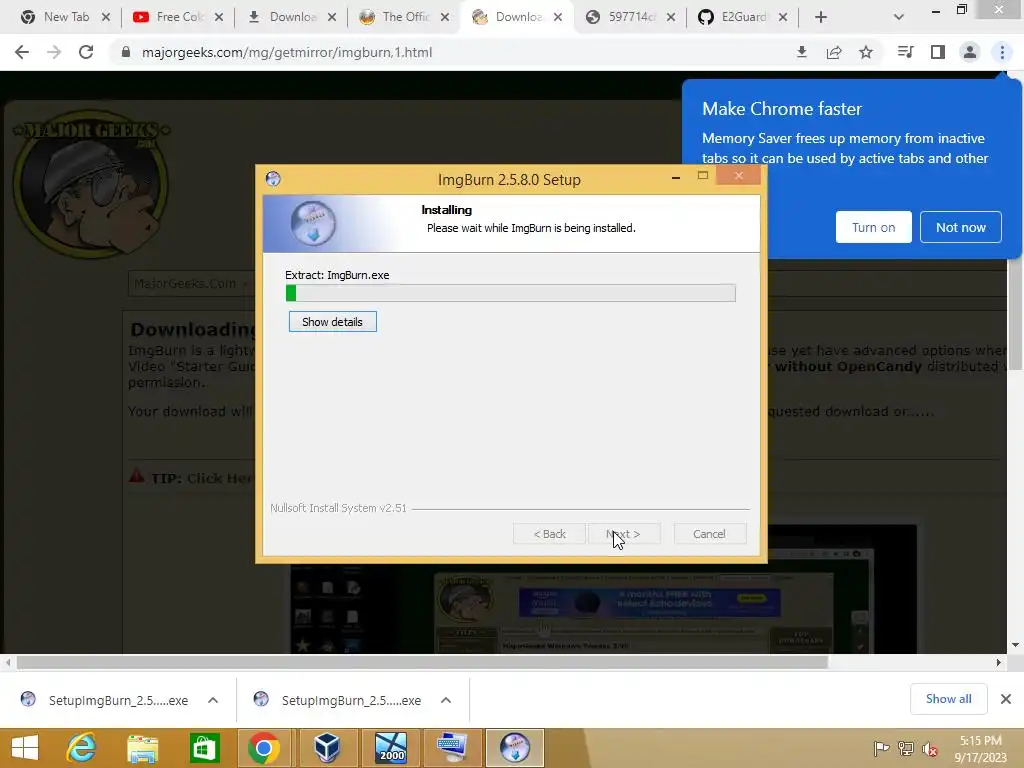Open Windows Store from taskbar
Image resolution: width=1024 pixels, height=768 pixels.
click(x=204, y=748)
